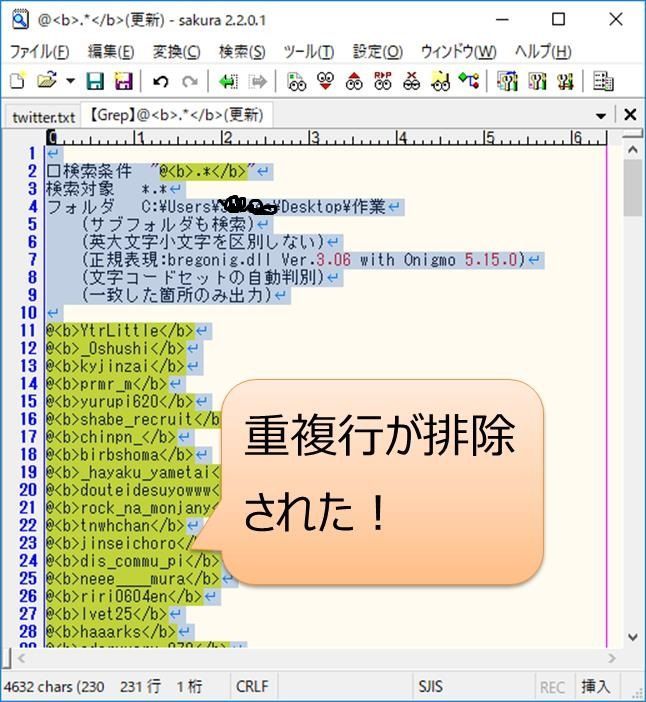646x702 pixels.
Task: Expand the tab list dropdown arrow
Action: click(x=601, y=116)
